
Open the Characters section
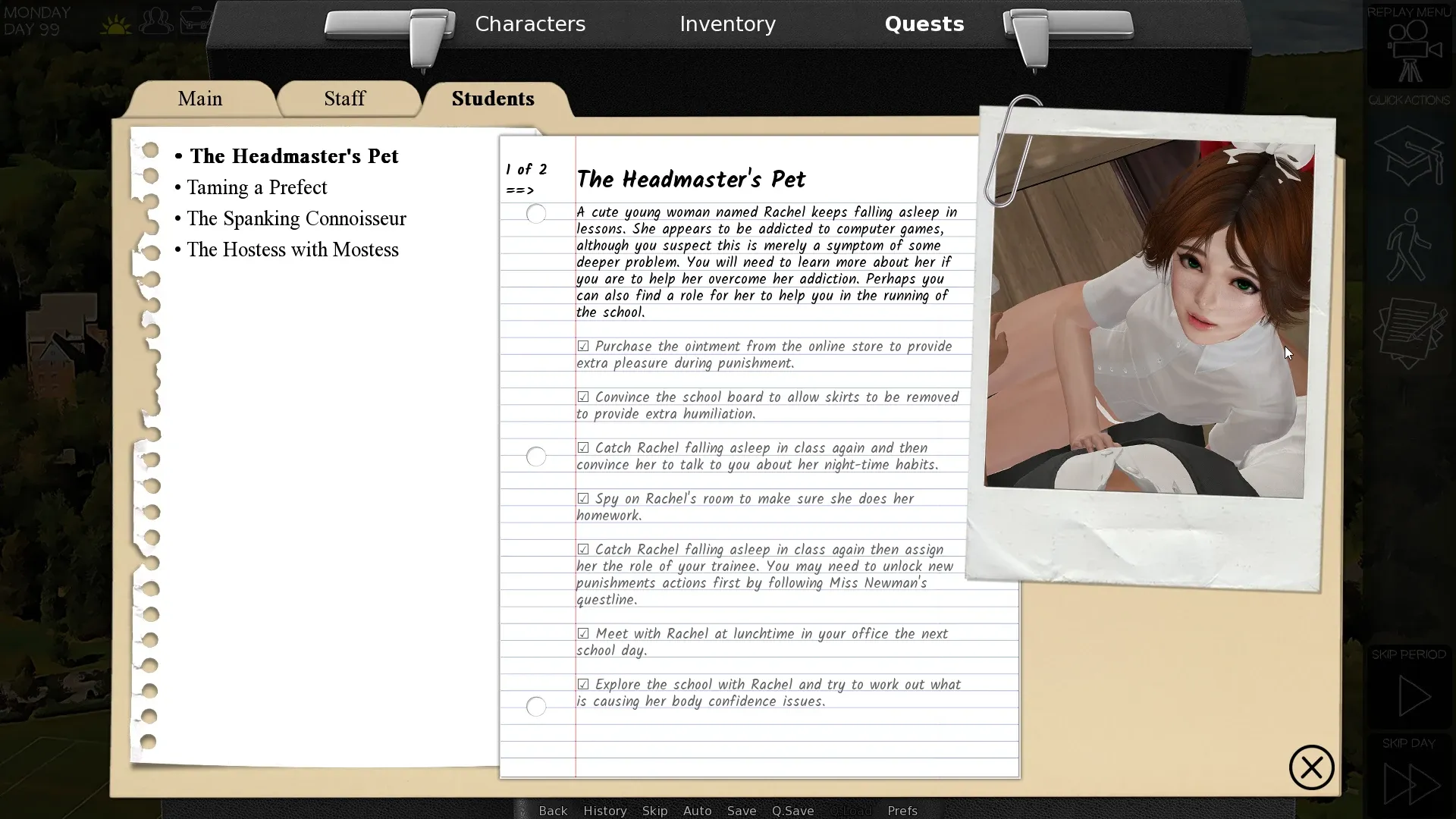[x=530, y=24]
